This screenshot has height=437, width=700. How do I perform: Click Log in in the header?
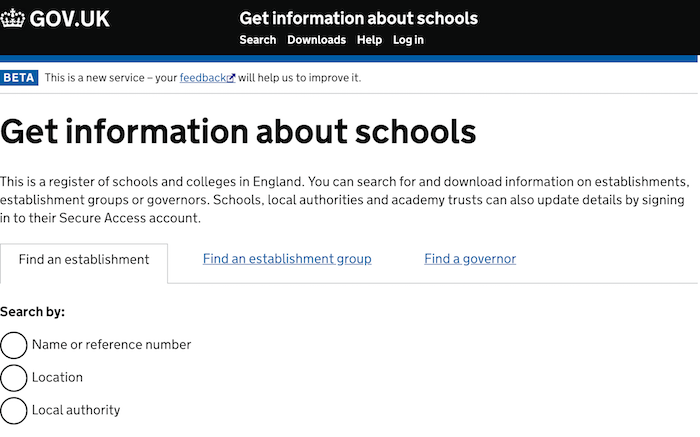(x=408, y=40)
